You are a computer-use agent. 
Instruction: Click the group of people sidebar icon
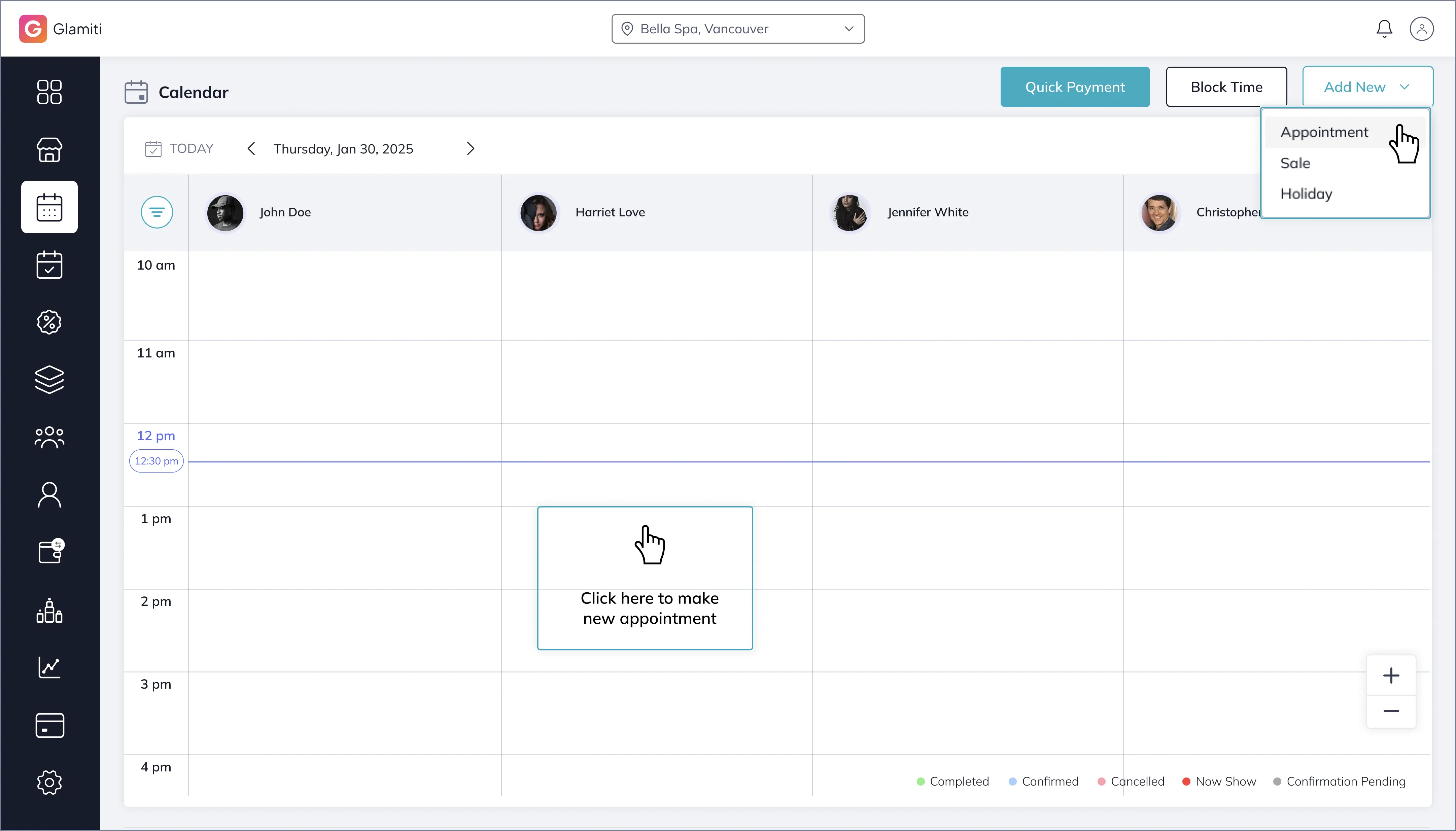(49, 437)
